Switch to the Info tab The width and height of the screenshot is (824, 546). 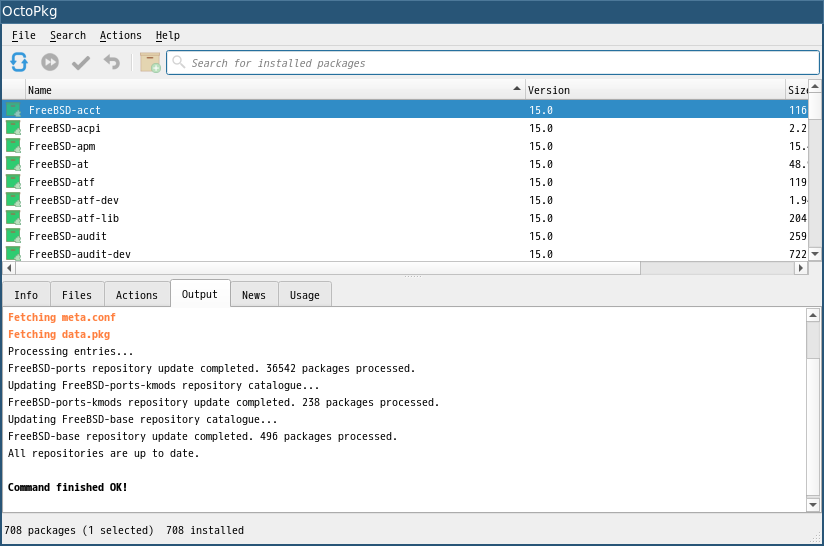pyautogui.click(x=26, y=295)
